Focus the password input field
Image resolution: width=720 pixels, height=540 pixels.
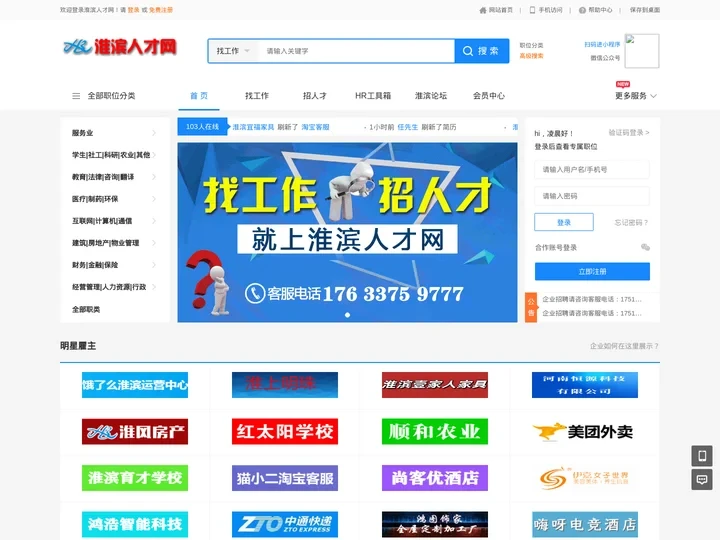592,196
